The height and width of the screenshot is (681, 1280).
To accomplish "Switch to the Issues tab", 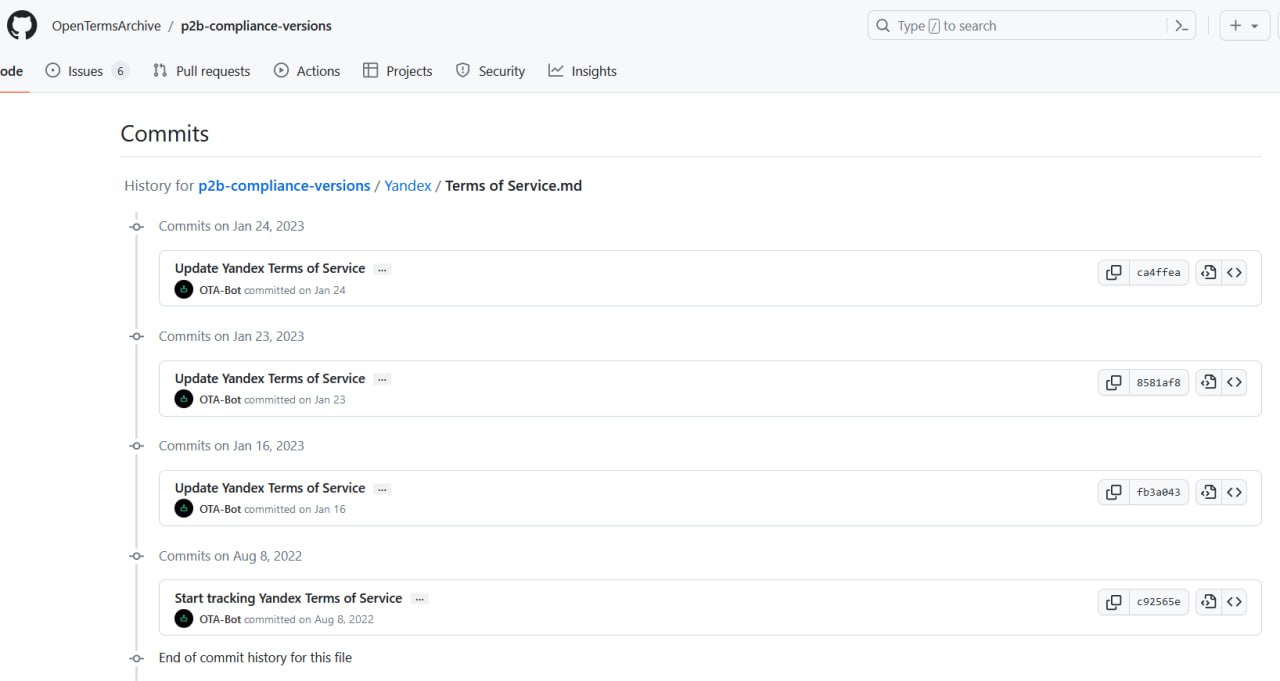I will (x=87, y=71).
